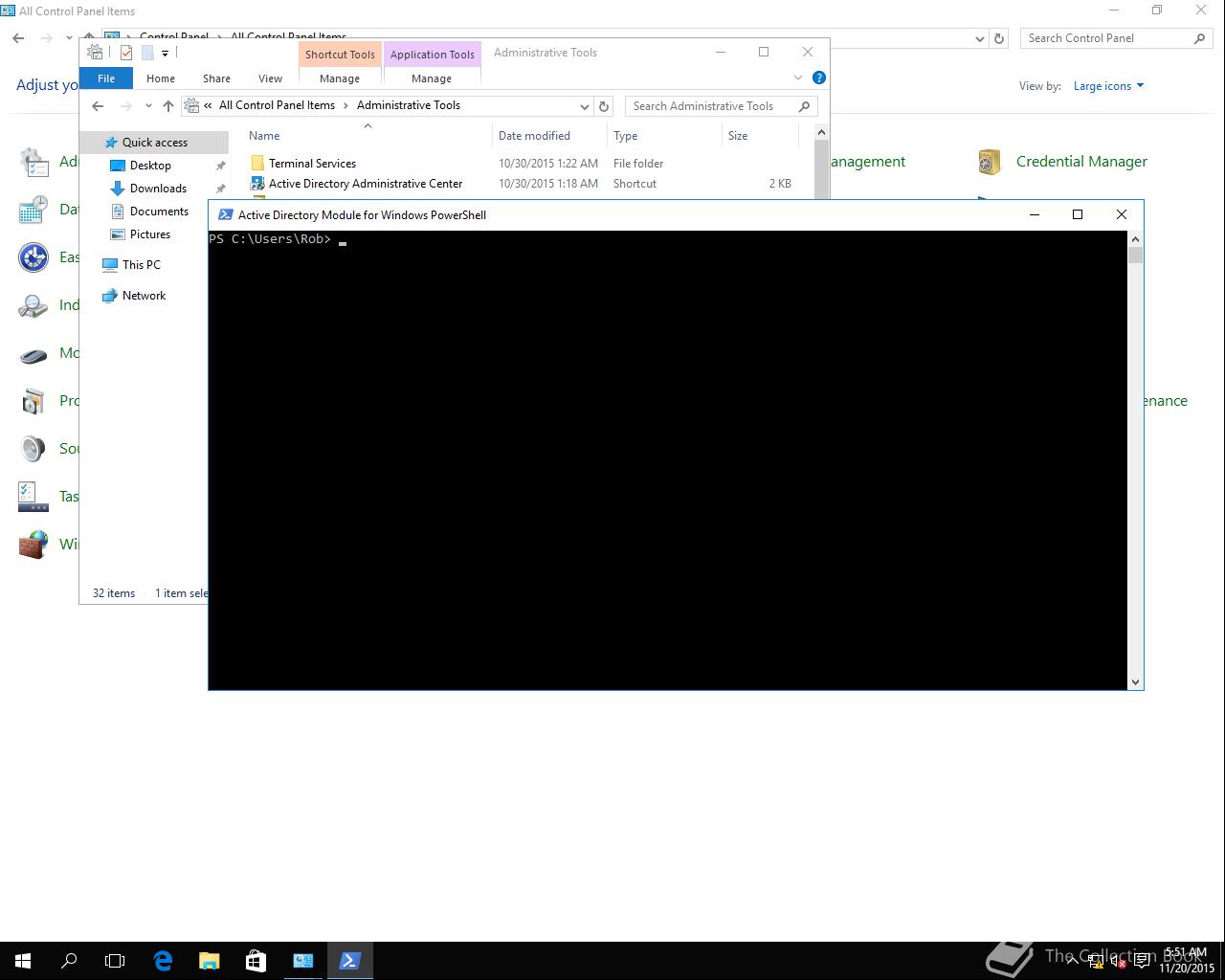Expand the Control Panel address bar history dropdown

coord(979,38)
